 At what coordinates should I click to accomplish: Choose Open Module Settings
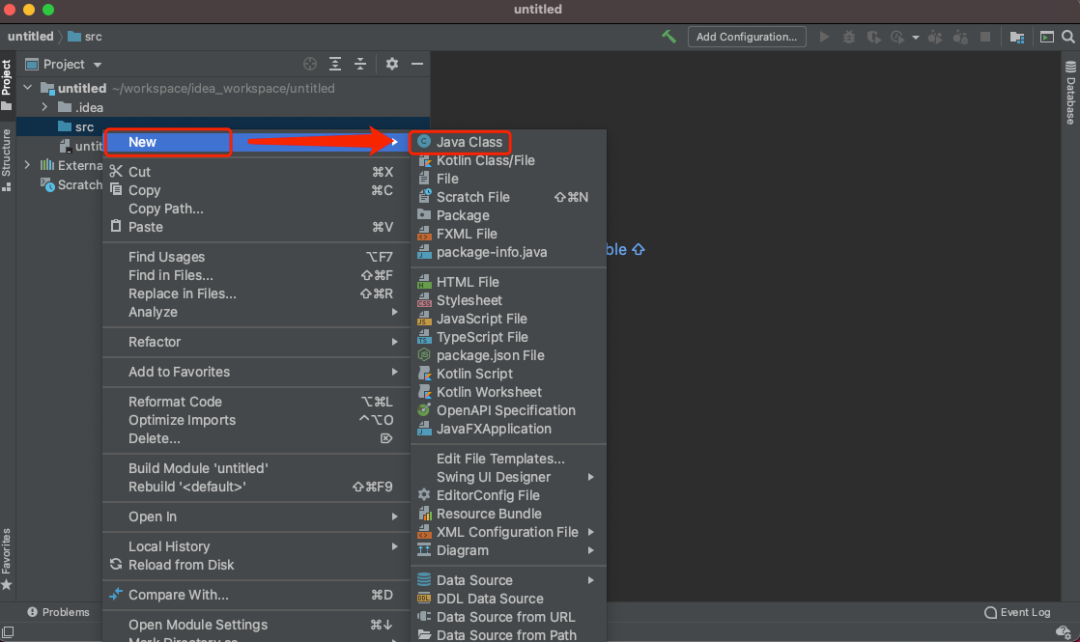pos(256,625)
